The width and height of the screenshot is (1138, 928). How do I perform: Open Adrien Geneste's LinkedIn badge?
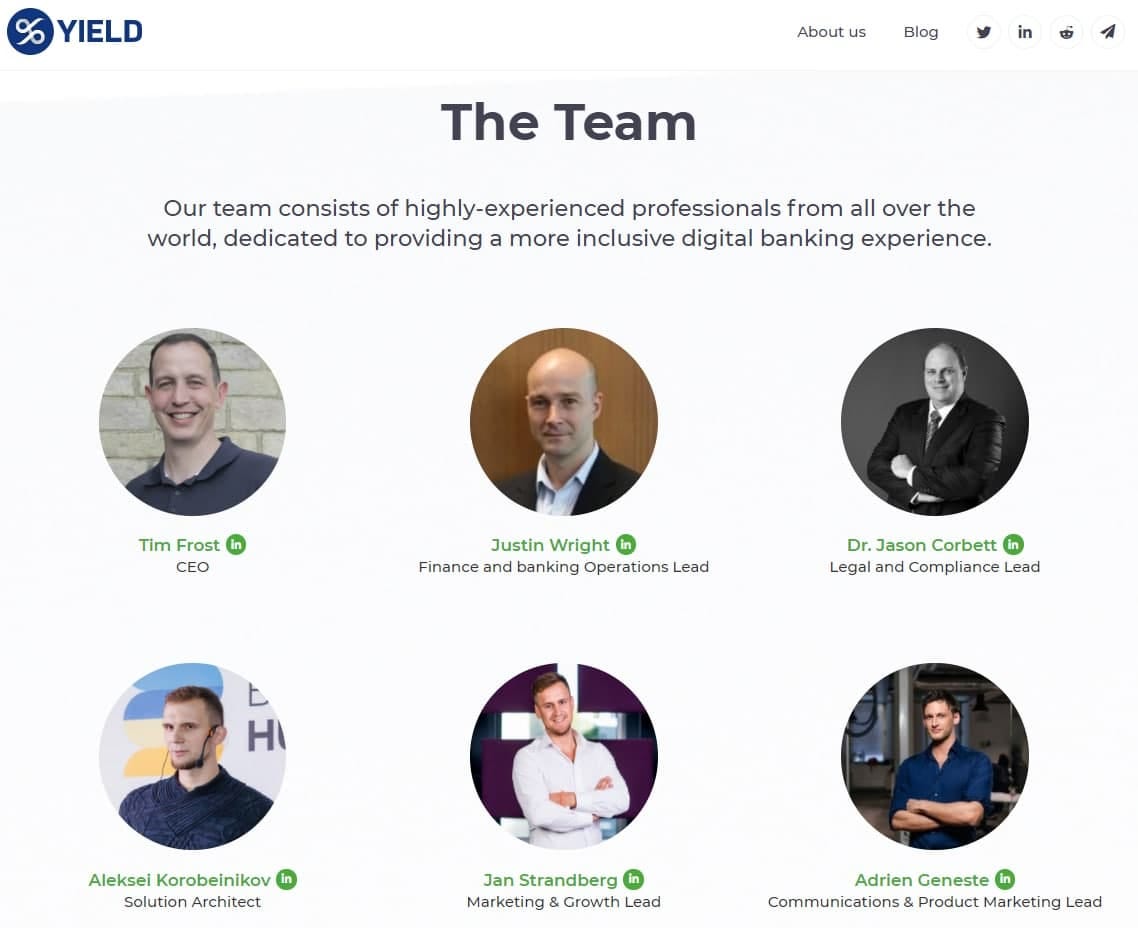pyautogui.click(x=1004, y=879)
